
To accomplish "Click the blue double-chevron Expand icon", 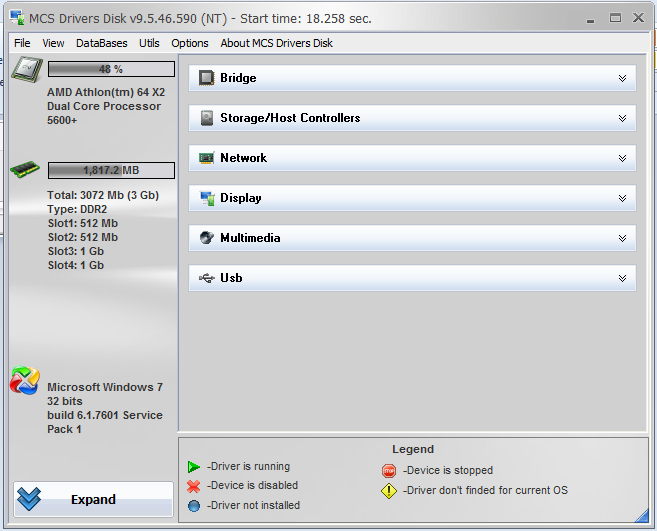I will [x=29, y=499].
